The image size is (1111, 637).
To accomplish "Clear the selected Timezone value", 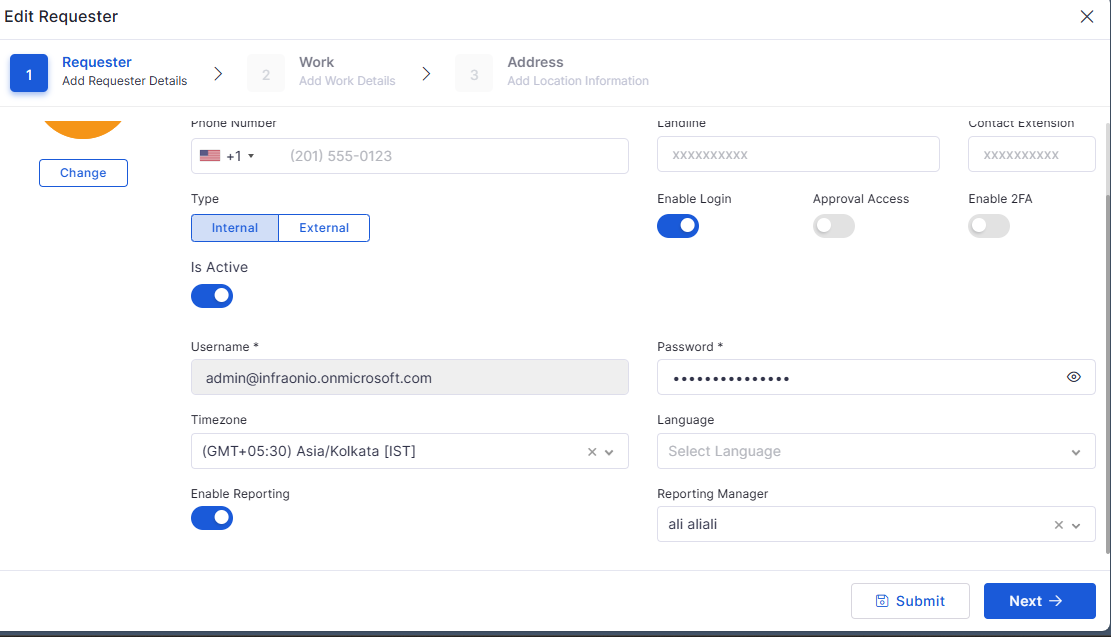I will pos(592,452).
